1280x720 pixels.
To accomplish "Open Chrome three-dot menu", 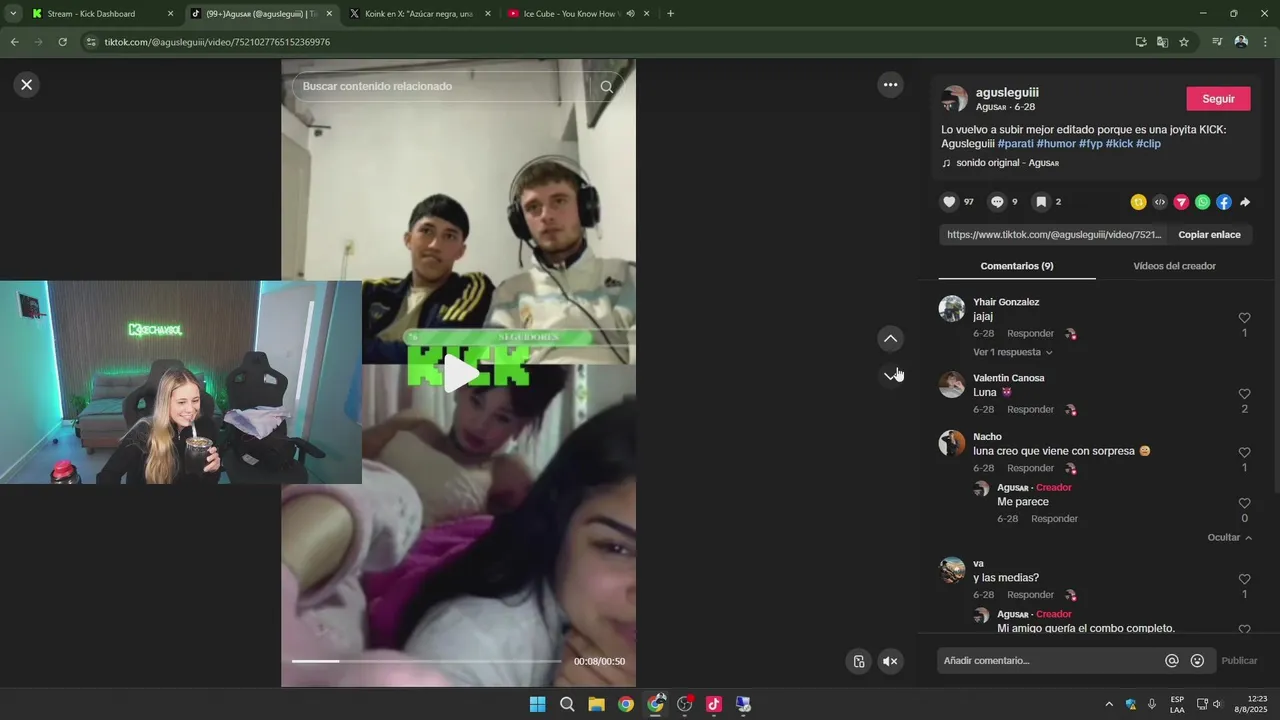I will [x=1266, y=42].
